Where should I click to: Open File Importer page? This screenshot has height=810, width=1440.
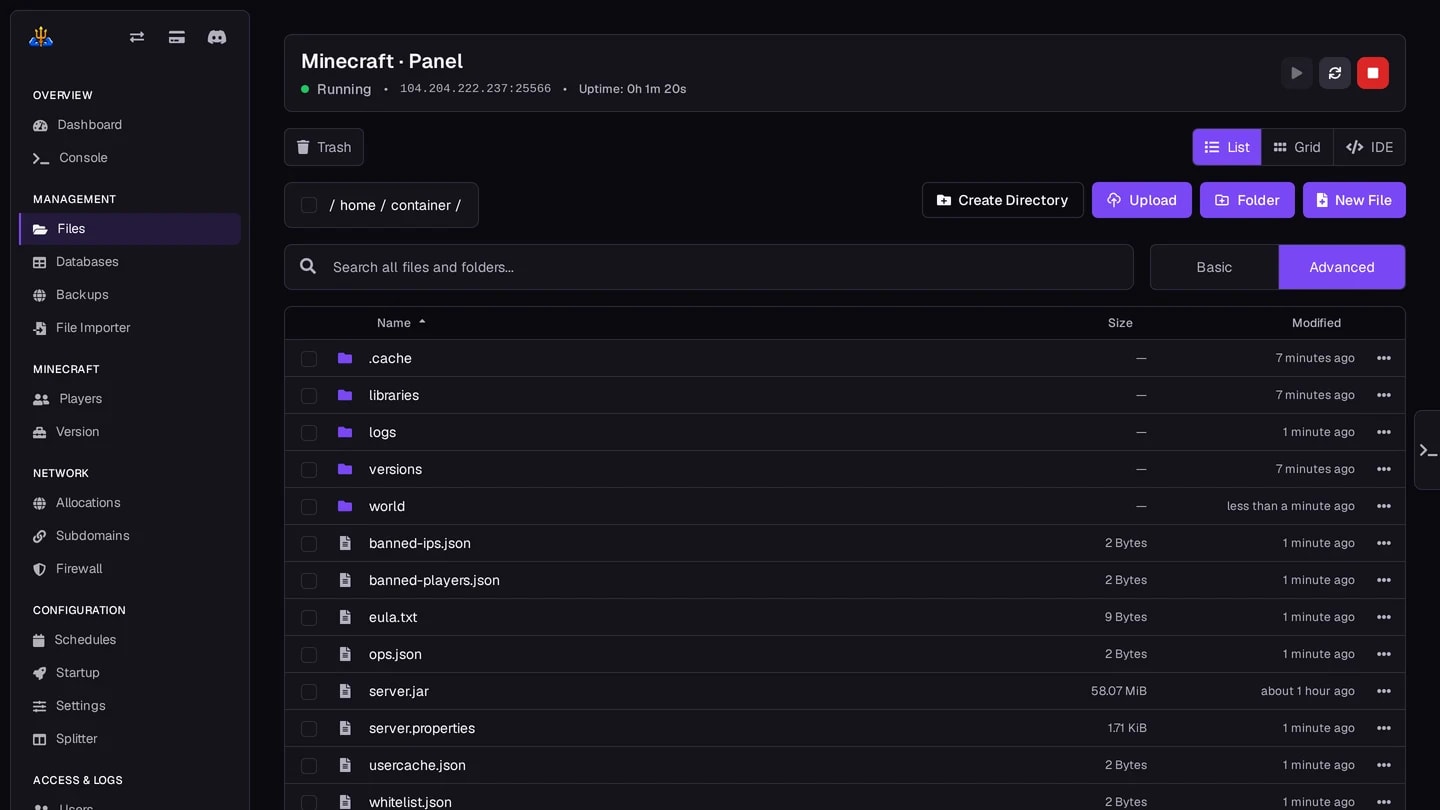pyautogui.click(x=130, y=328)
